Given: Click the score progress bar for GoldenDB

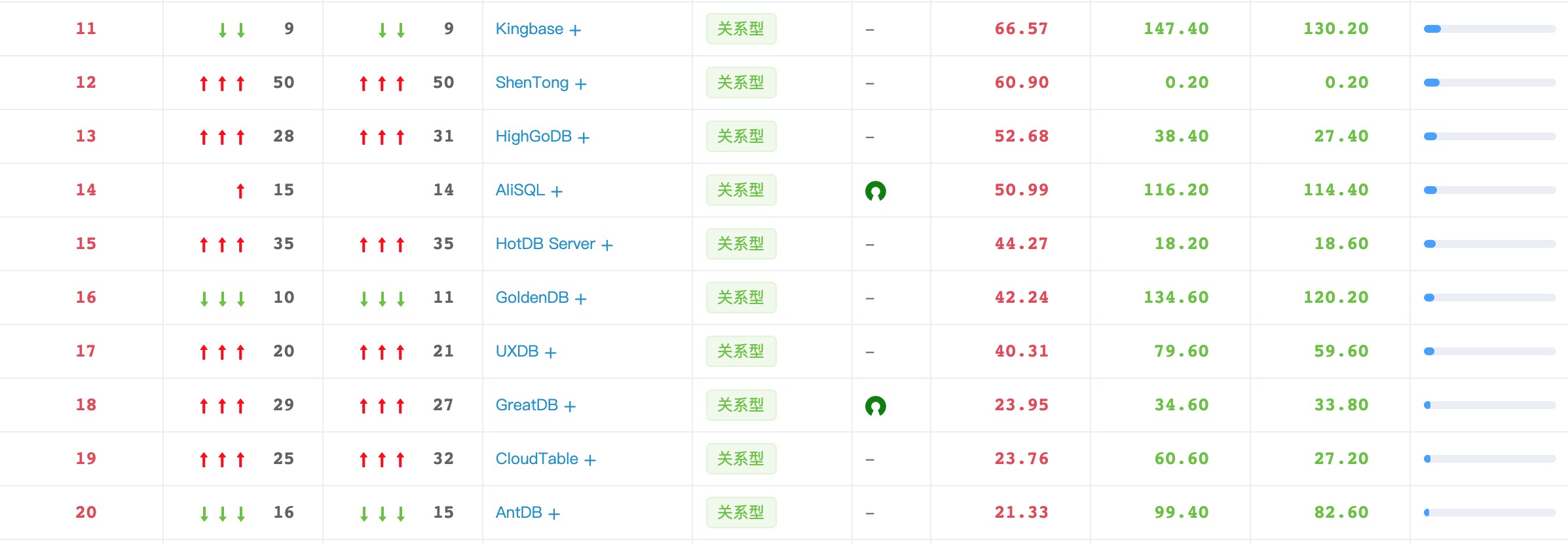Looking at the screenshot, I should [x=1490, y=298].
